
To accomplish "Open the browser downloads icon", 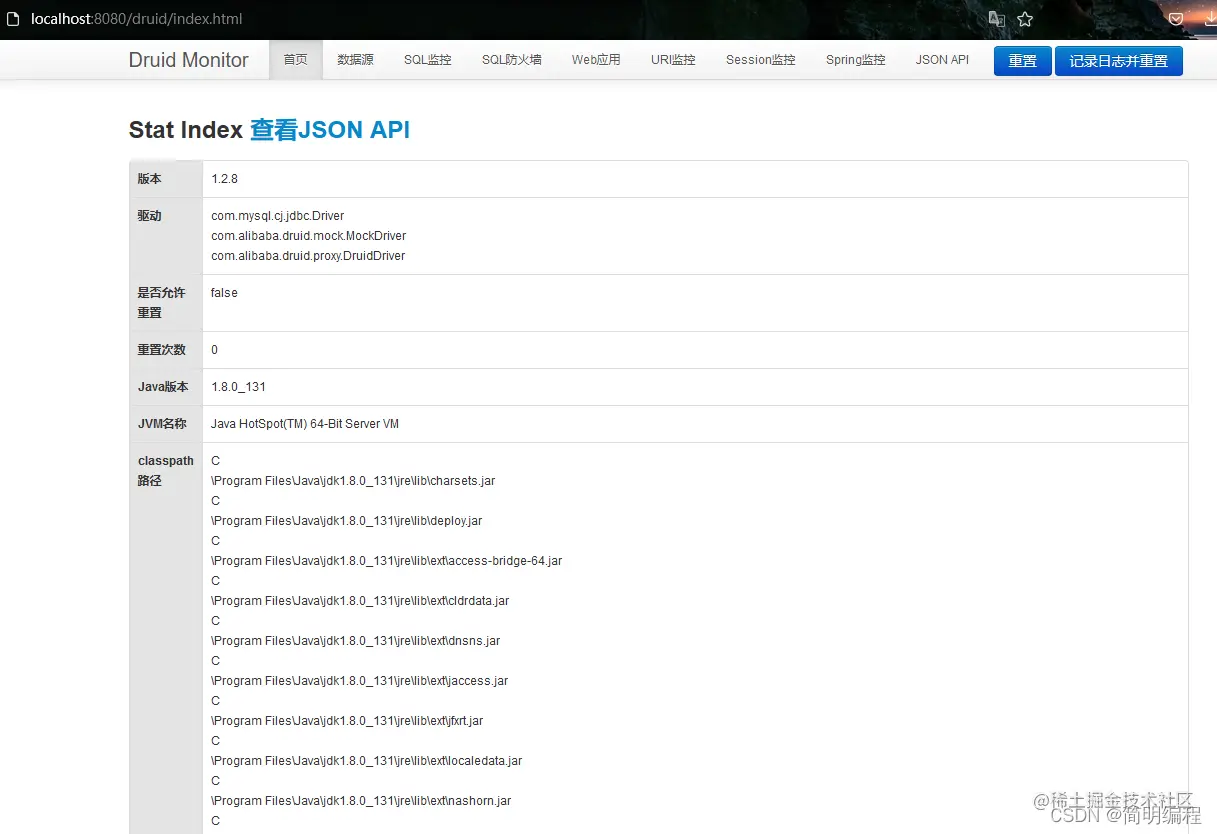I will tap(1210, 19).
